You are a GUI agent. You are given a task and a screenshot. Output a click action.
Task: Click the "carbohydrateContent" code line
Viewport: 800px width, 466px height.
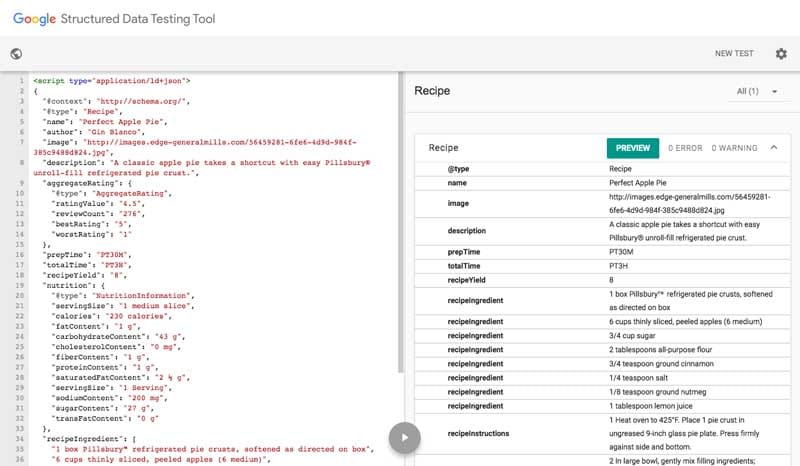coord(118,336)
